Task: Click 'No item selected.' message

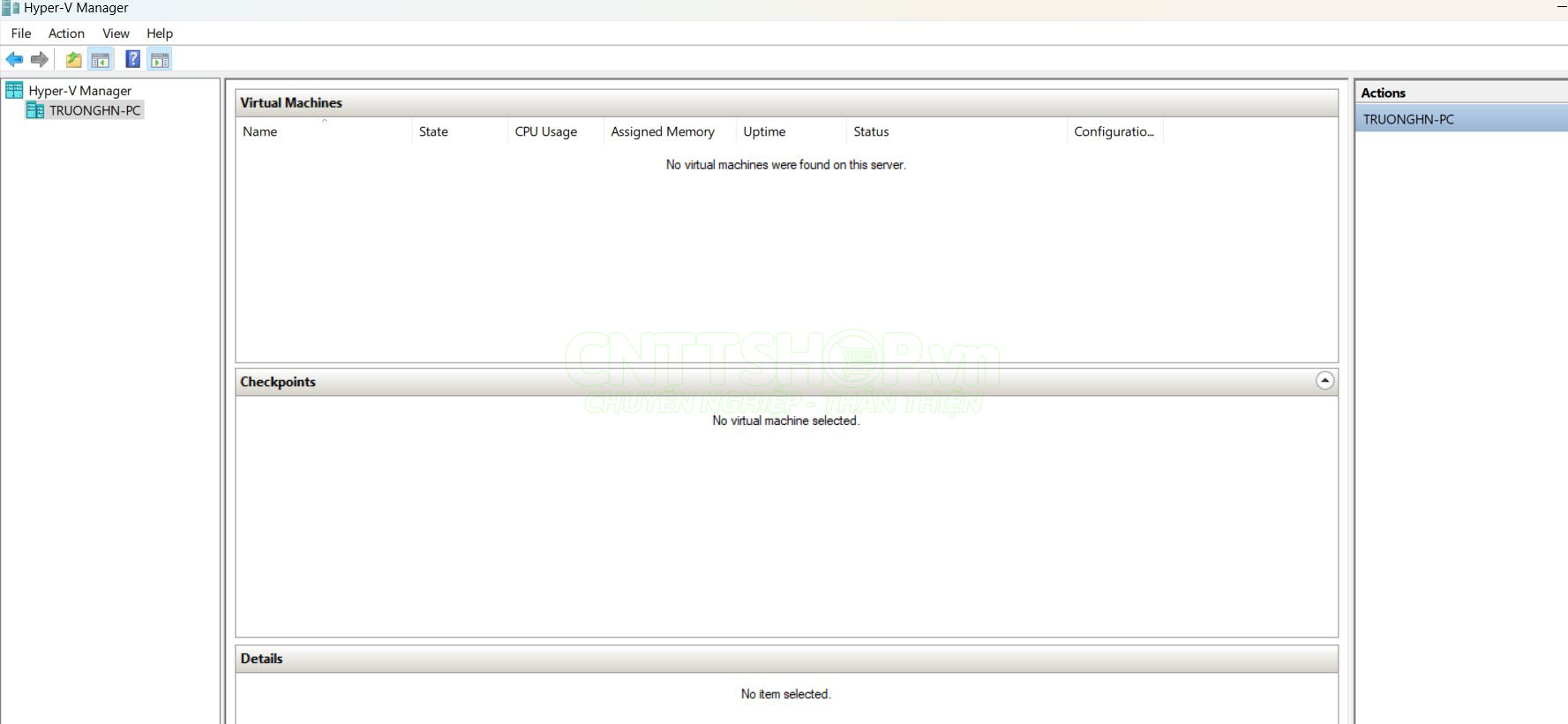Action: coord(786,694)
